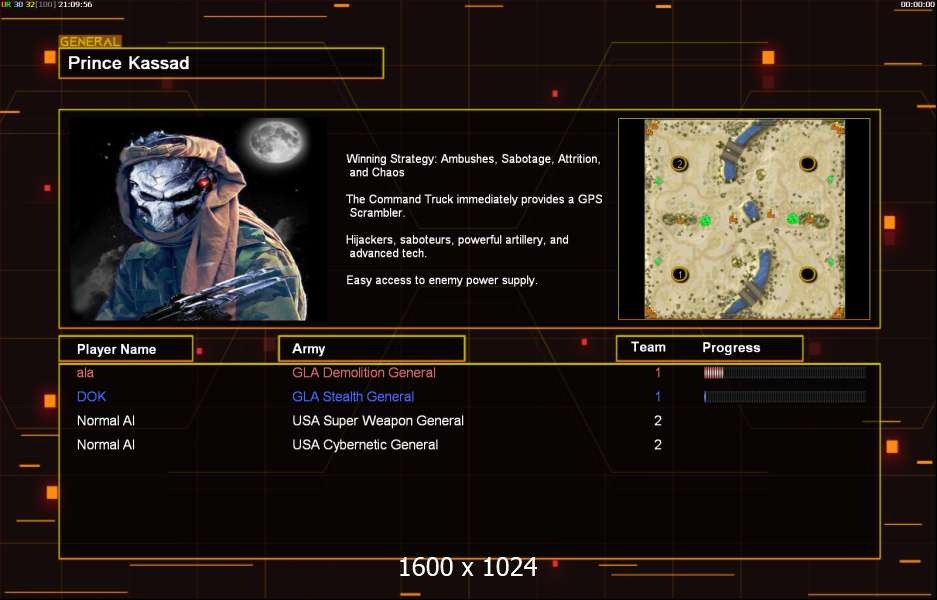Viewport: 937px width, 600px height.
Task: Click the 00:00:00 timer at top right
Action: coord(917,4)
